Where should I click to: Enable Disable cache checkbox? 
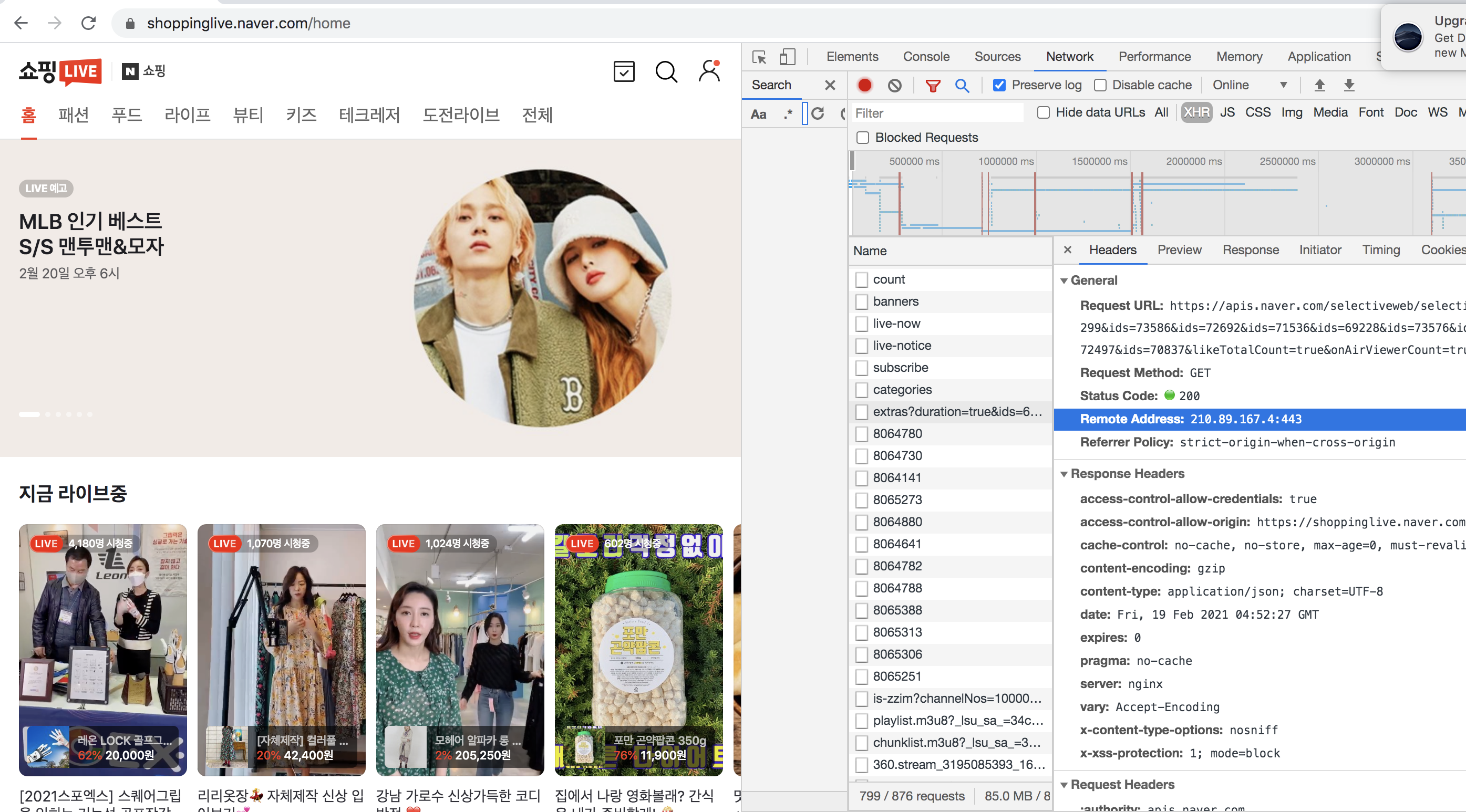(1100, 86)
